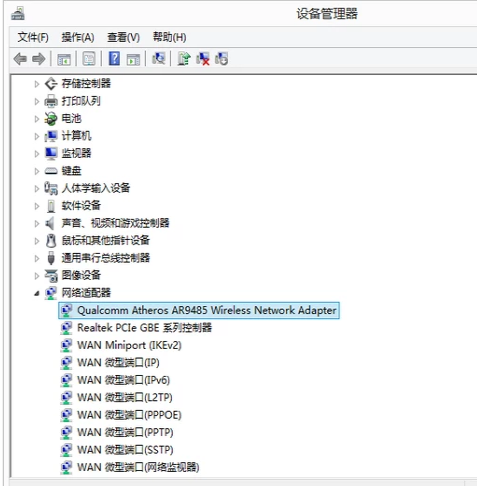Open the 操作(A) menu
477x486 pixels.
pyautogui.click(x=78, y=37)
